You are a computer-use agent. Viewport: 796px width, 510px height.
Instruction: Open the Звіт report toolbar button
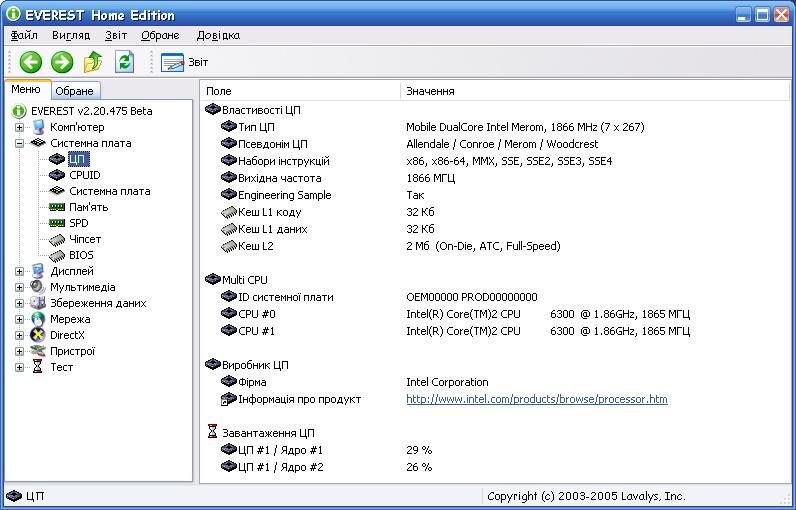coord(185,62)
